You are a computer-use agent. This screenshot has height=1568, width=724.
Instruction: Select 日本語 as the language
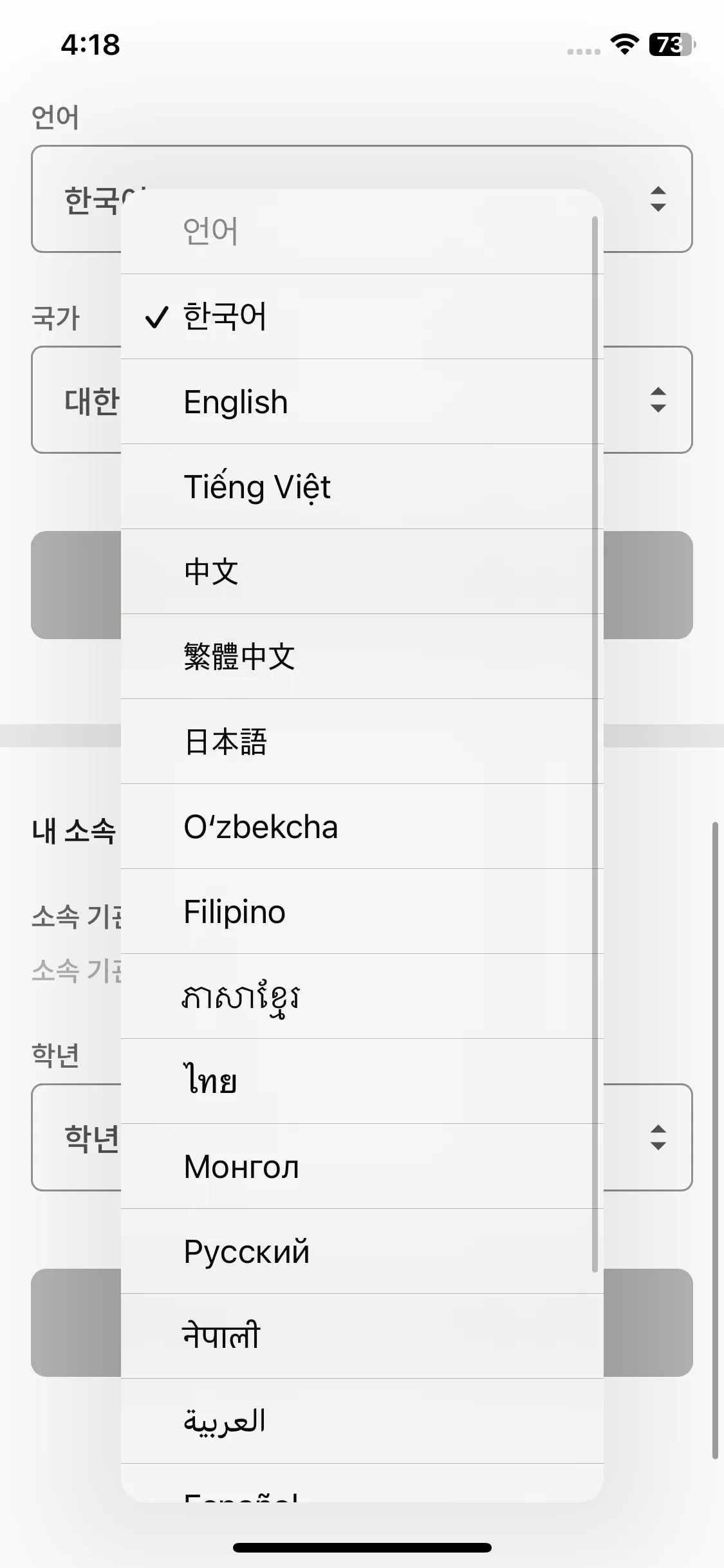pos(227,742)
